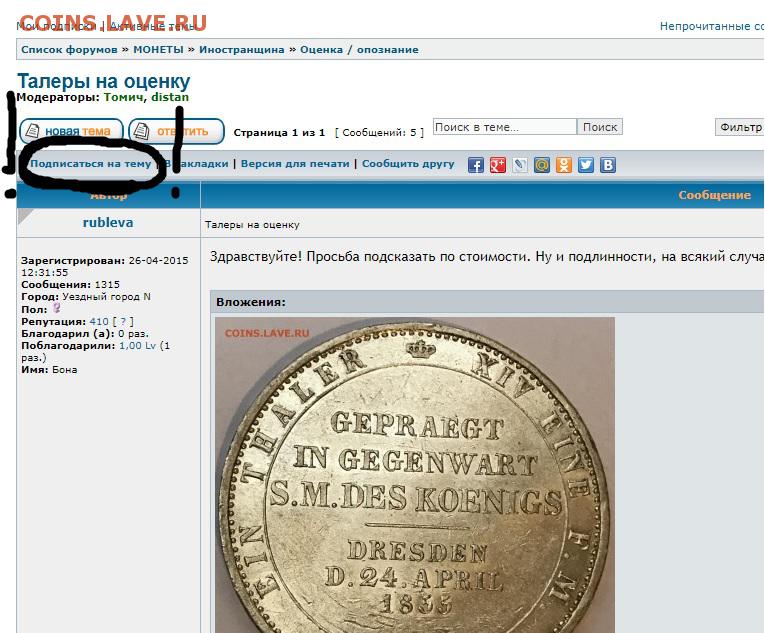
Task: Share topic on Facebook icon
Action: 476,165
